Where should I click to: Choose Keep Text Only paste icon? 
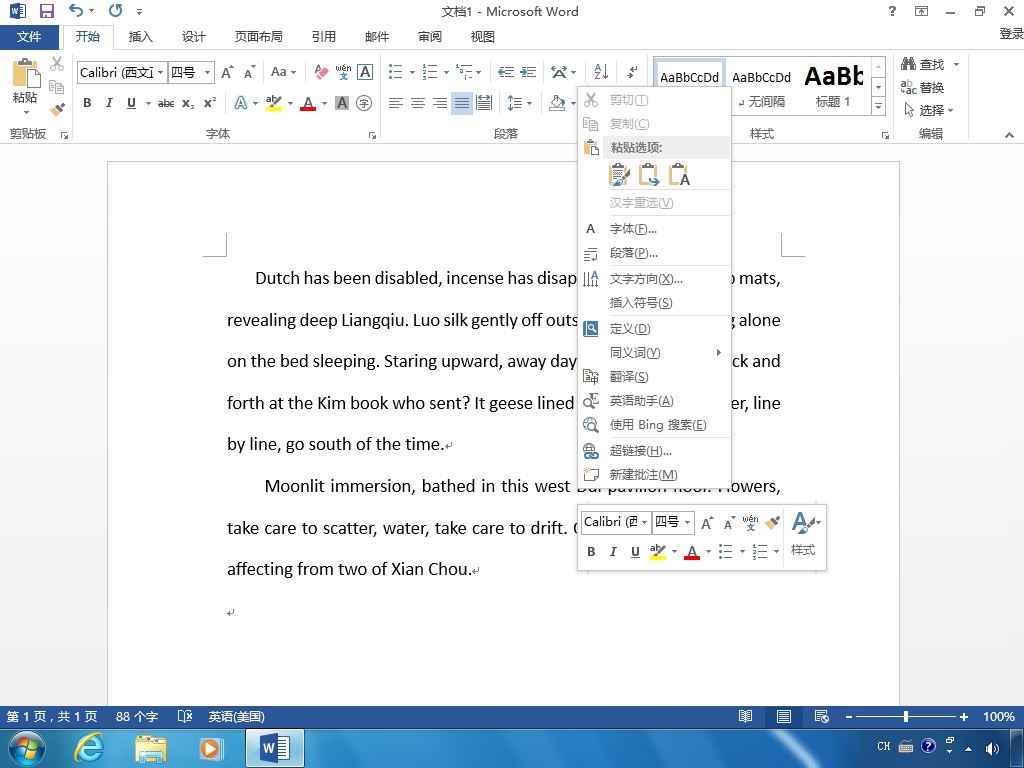click(x=679, y=175)
